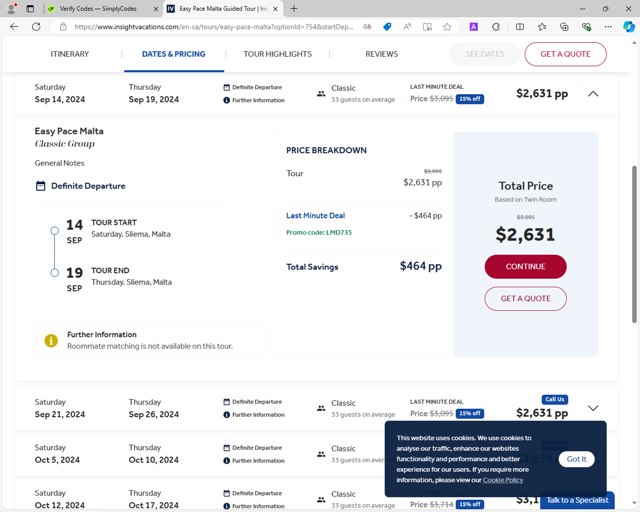Expand the Sep 21, 2024 departure

[x=593, y=408]
